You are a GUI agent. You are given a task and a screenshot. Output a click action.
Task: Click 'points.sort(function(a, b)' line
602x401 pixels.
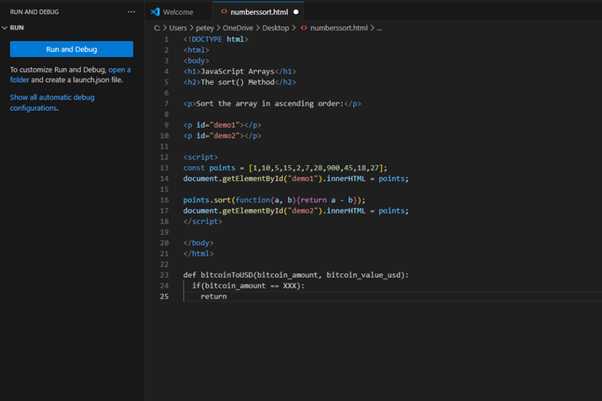click(275, 200)
